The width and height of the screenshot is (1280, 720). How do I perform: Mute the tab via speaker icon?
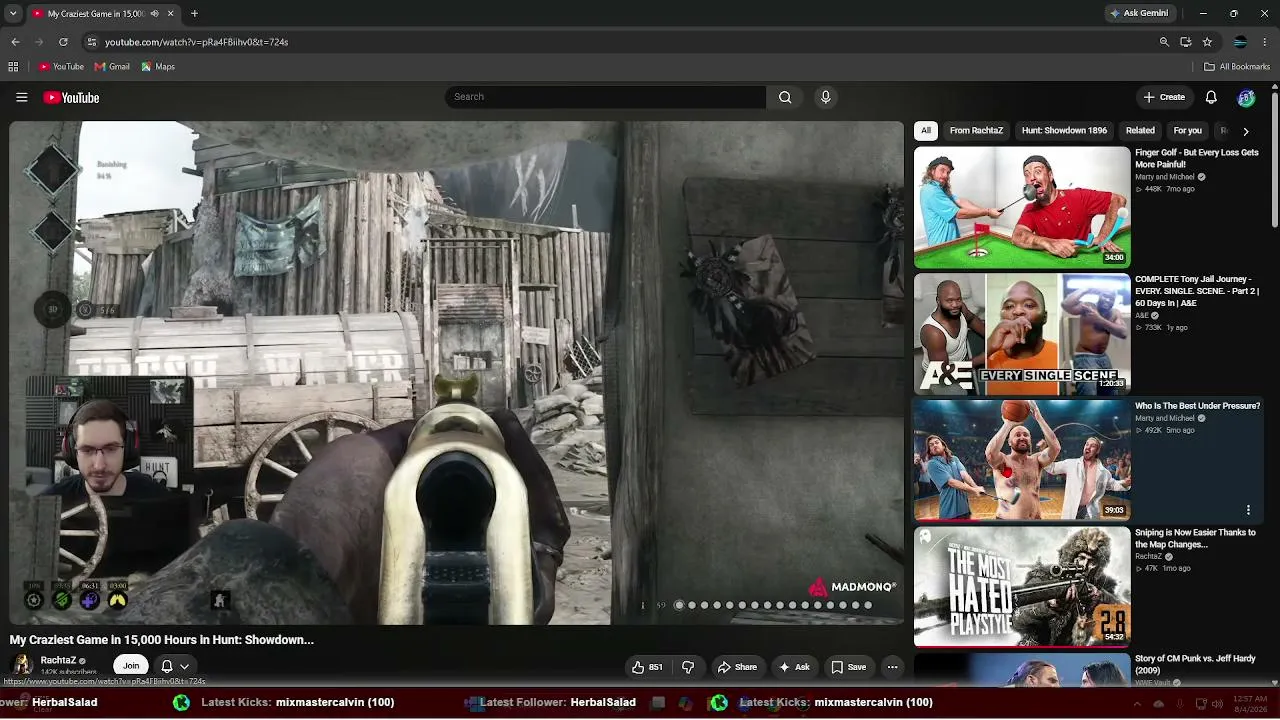(155, 14)
